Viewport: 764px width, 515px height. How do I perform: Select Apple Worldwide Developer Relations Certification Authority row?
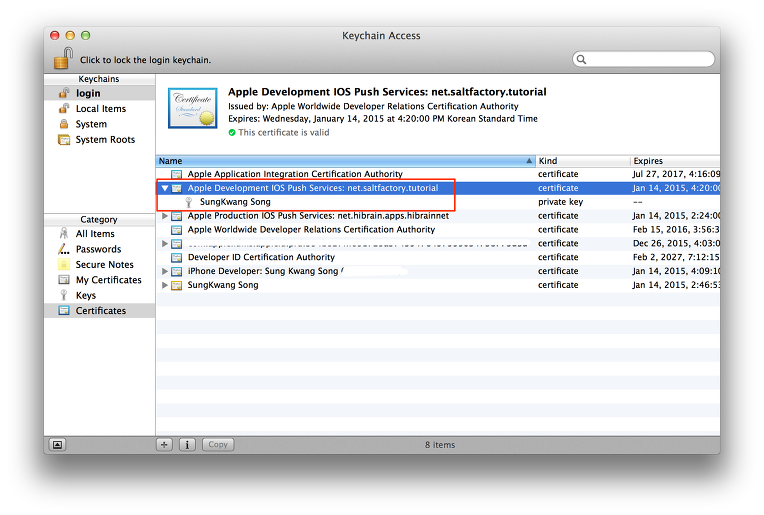(x=438, y=229)
